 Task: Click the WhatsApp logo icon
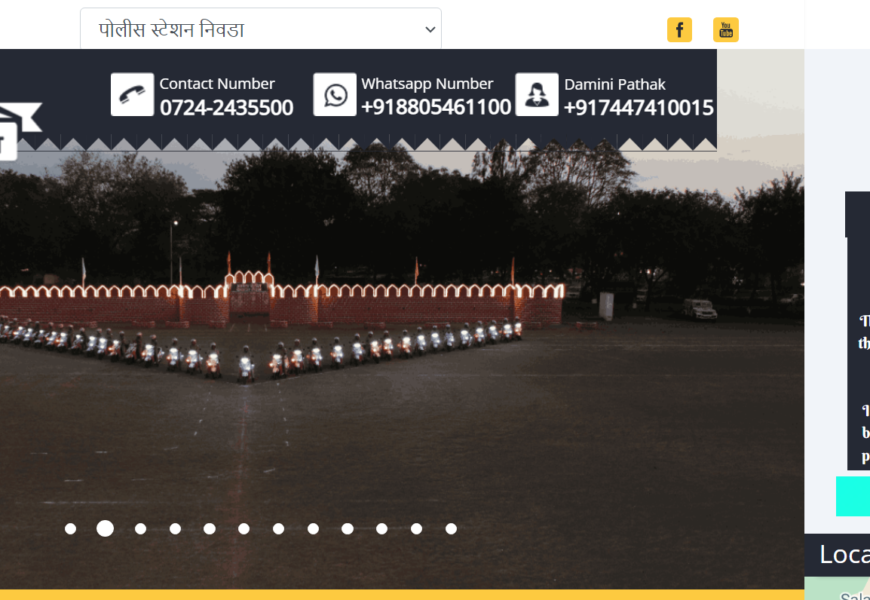click(x=335, y=95)
